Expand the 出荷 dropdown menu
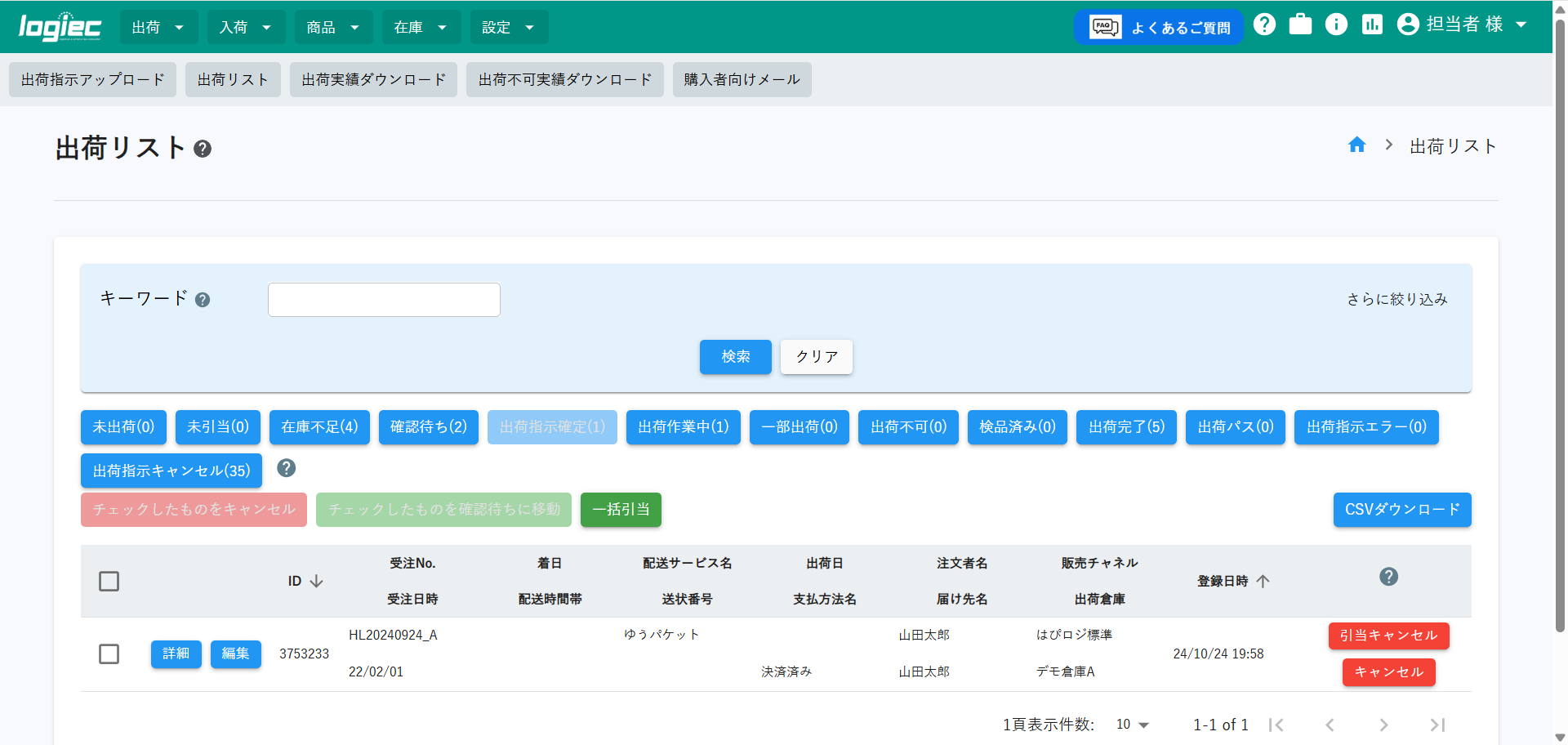 [158, 27]
